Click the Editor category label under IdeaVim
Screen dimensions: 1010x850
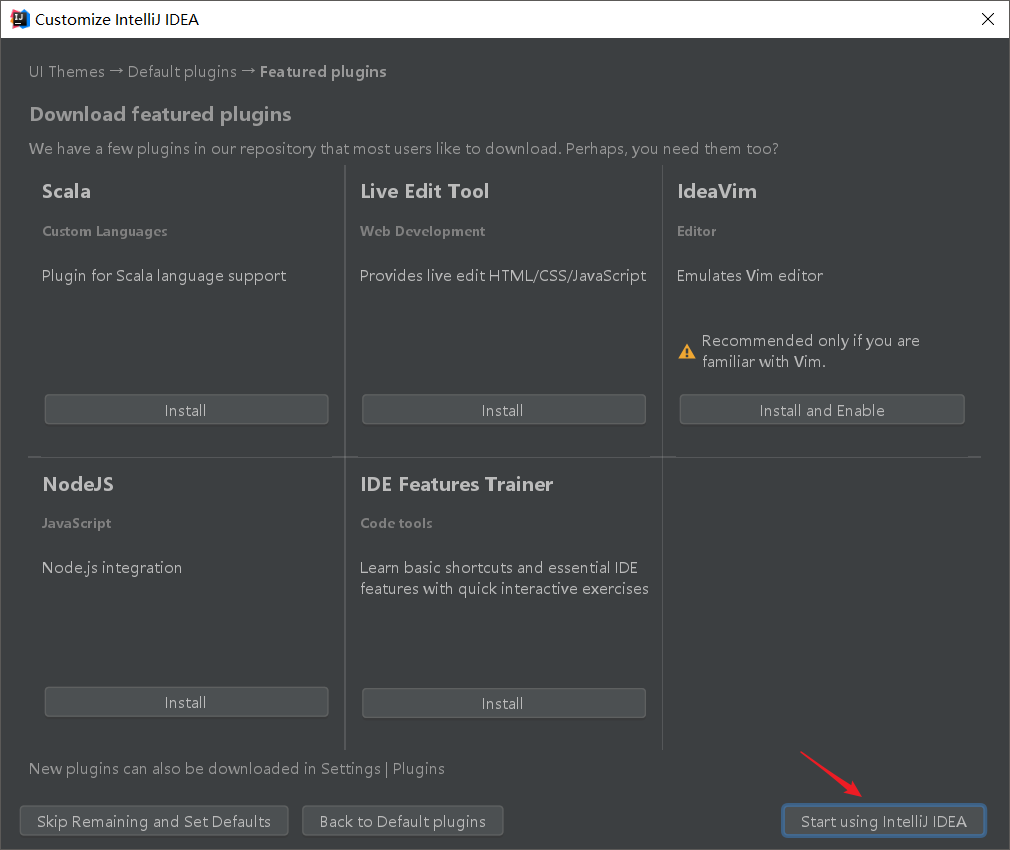[x=696, y=231]
